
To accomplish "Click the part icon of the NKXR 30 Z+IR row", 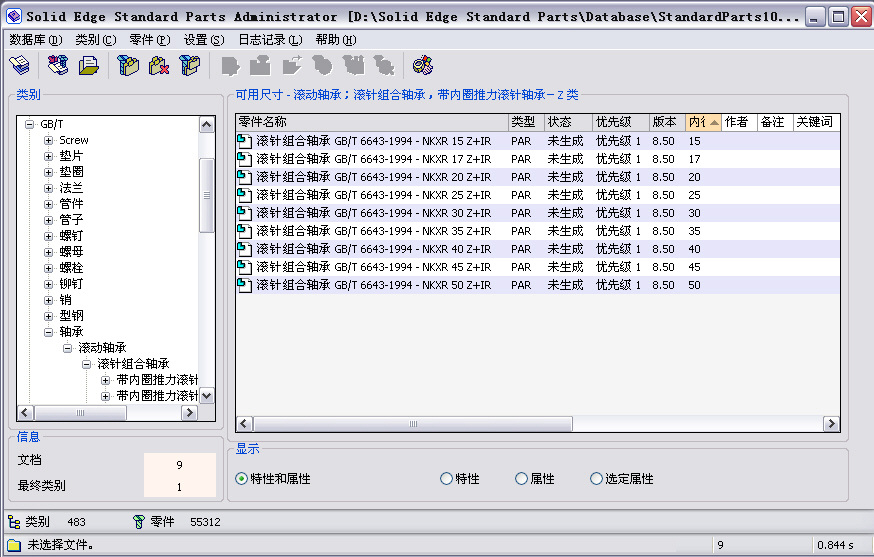I will click(245, 213).
